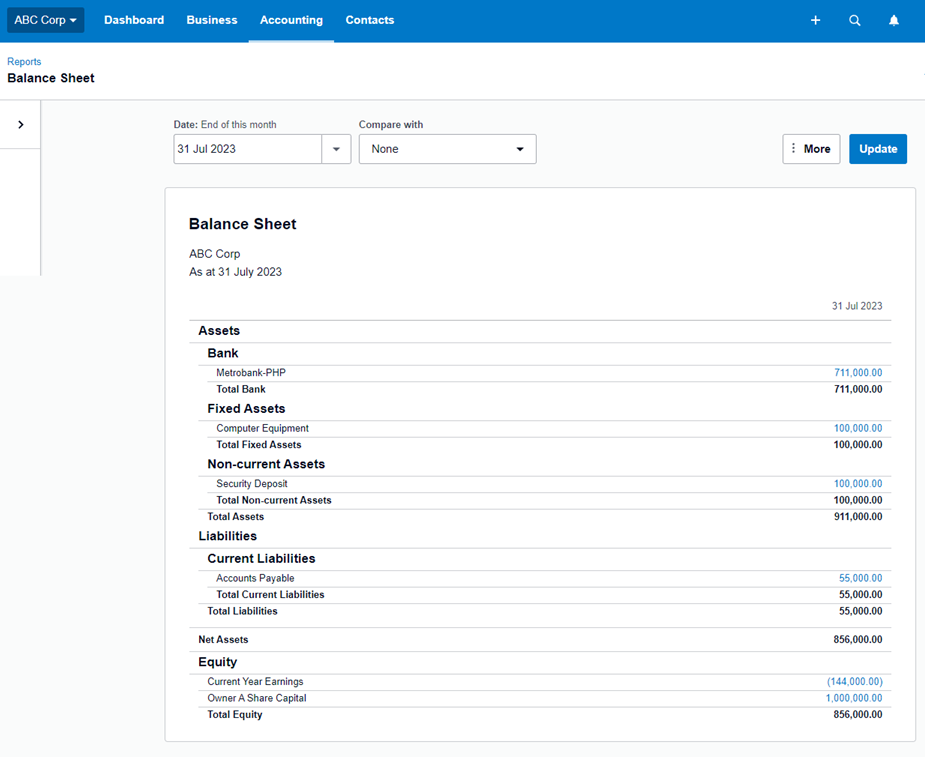This screenshot has height=757, width=925.
Task: Click the Current Liabilities section heading
Action: pyautogui.click(x=261, y=559)
